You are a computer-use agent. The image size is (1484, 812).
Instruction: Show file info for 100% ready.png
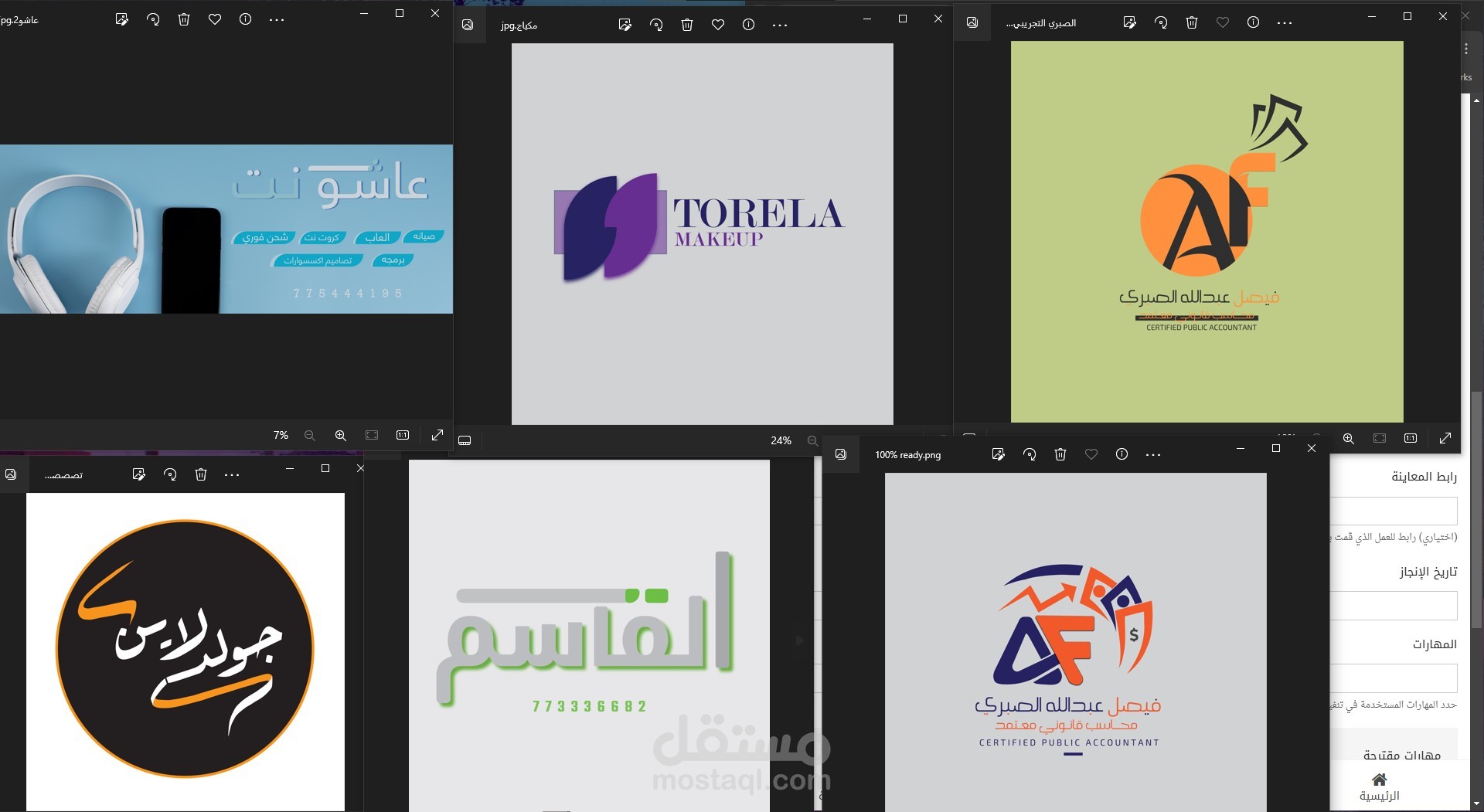[x=1122, y=454]
